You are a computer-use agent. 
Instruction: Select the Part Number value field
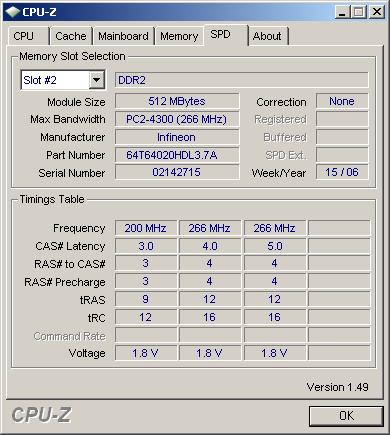click(x=177, y=155)
